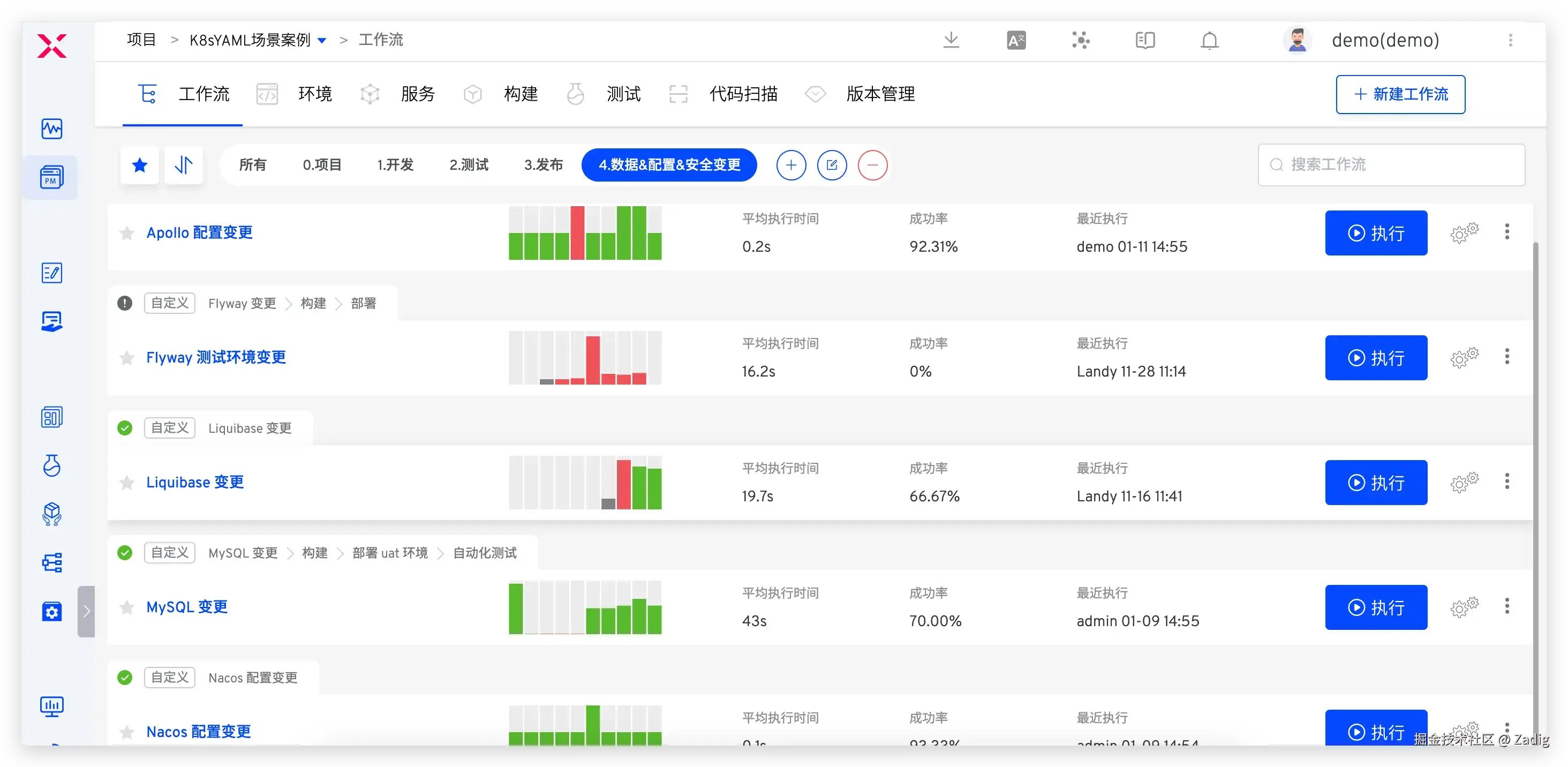Execute the Apollo 配置变更 workflow

[1376, 232]
